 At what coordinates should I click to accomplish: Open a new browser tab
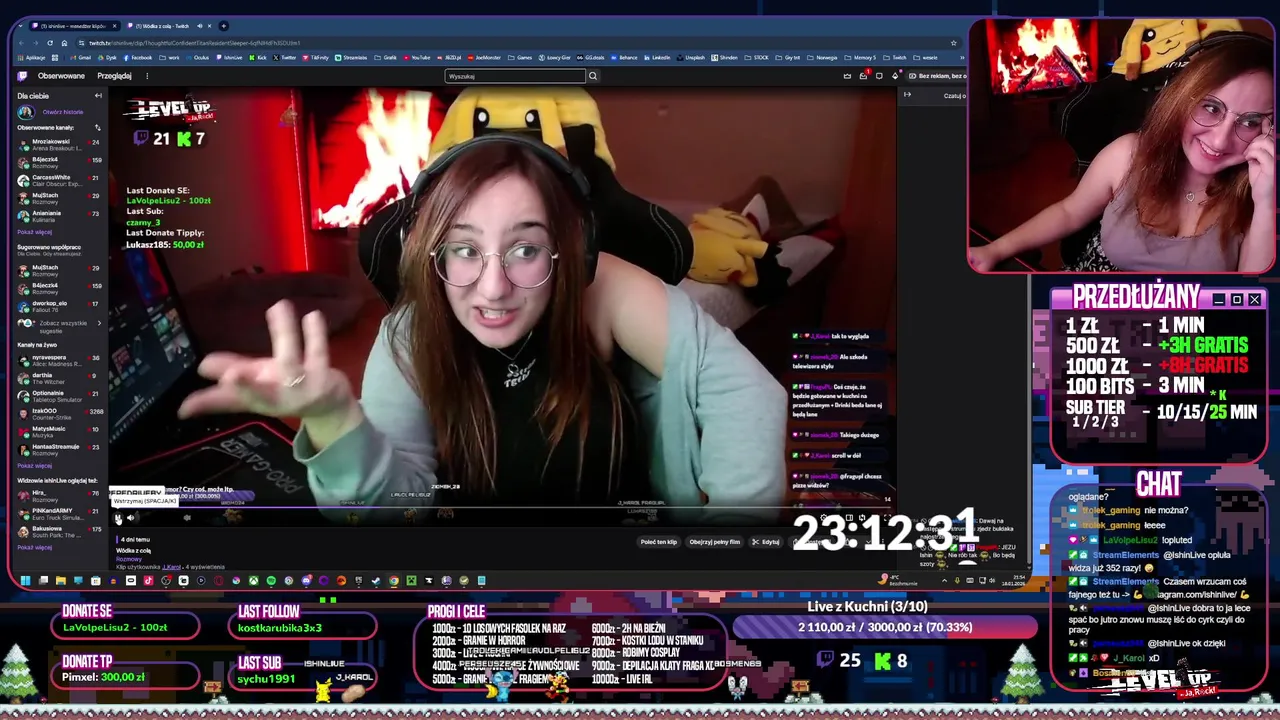tap(224, 25)
